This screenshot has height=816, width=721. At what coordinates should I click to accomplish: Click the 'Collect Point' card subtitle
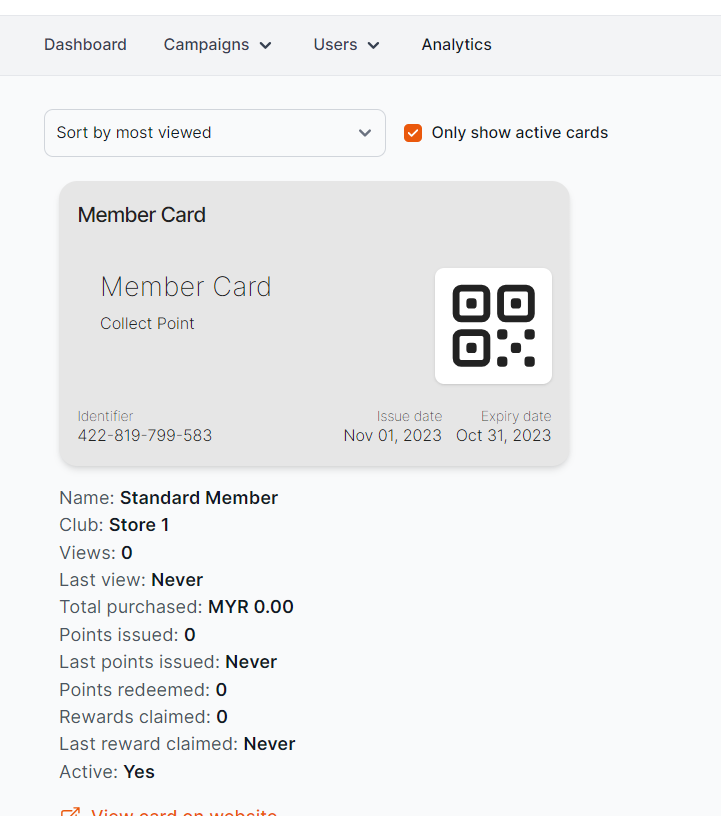[147, 323]
